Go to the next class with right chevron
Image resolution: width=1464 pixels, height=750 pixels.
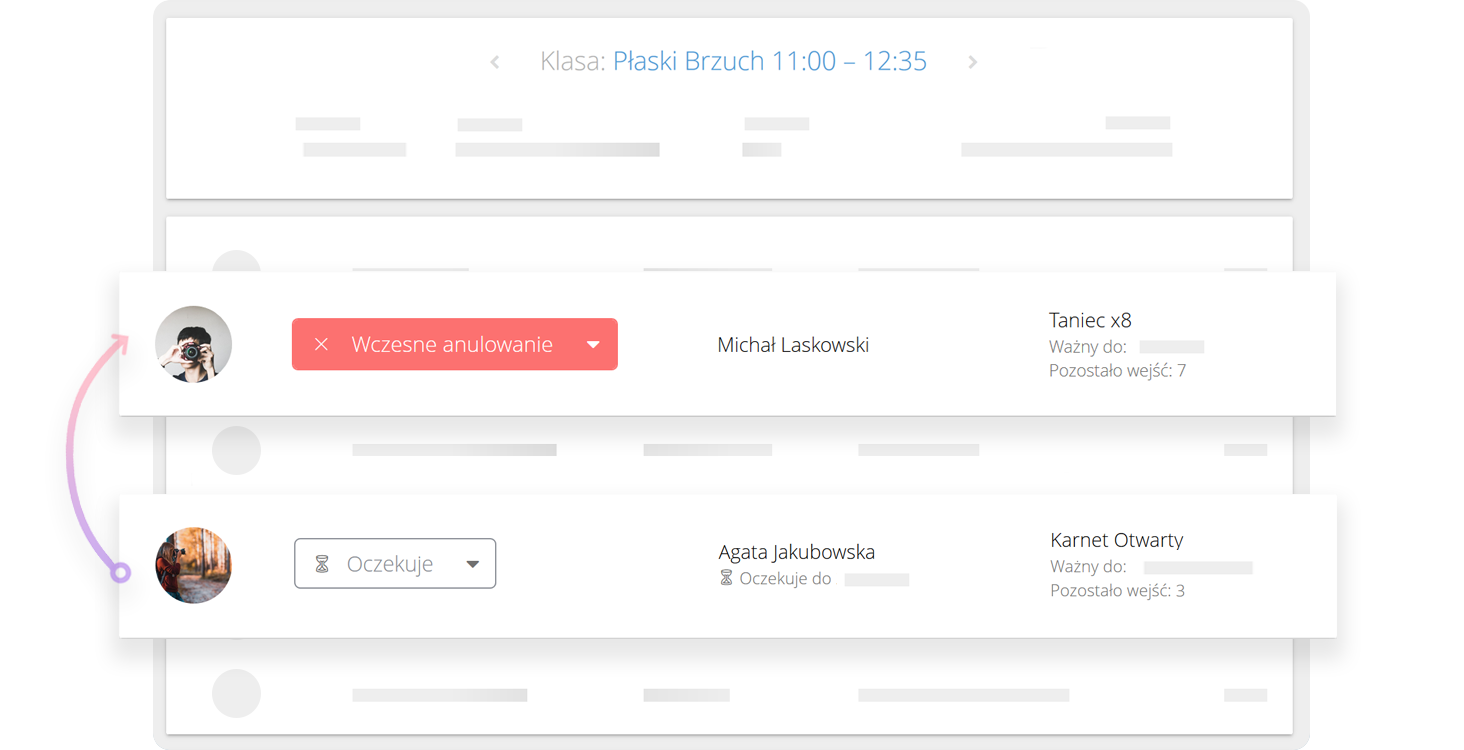tap(972, 62)
